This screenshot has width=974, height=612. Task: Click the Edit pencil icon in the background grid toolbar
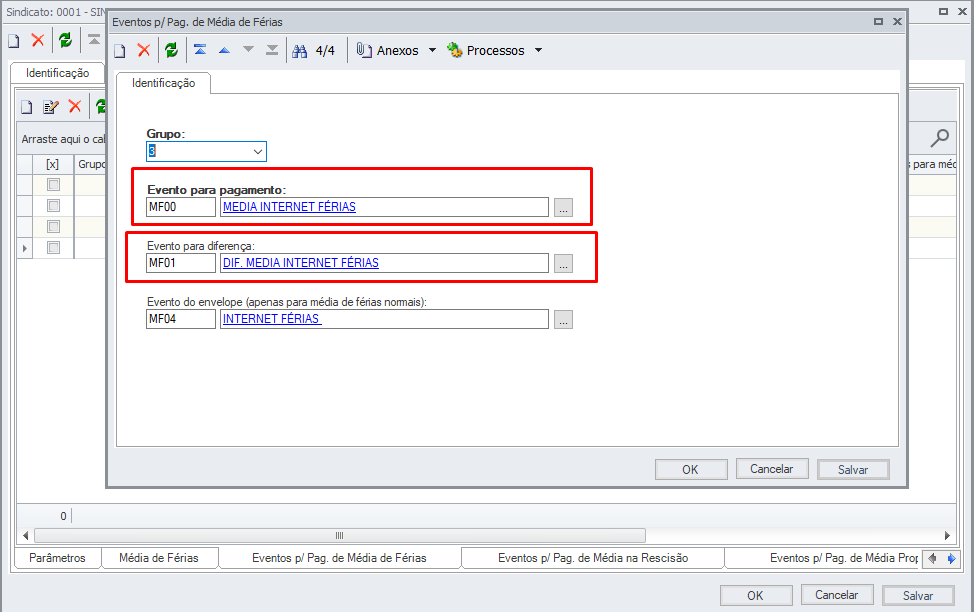[51, 107]
